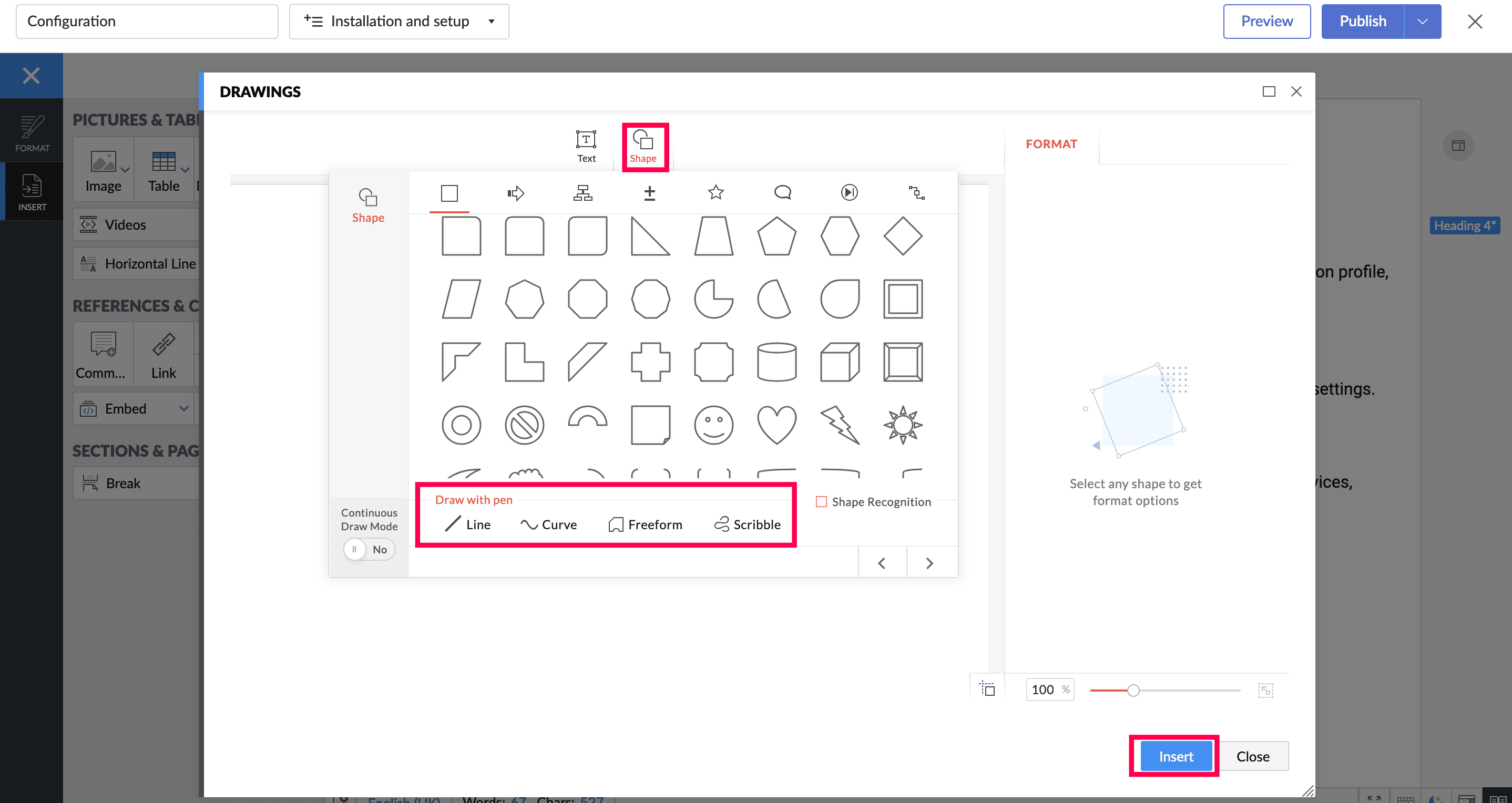Open the Publish options dropdown arrow
Viewport: 1512px width, 803px height.
click(x=1422, y=22)
